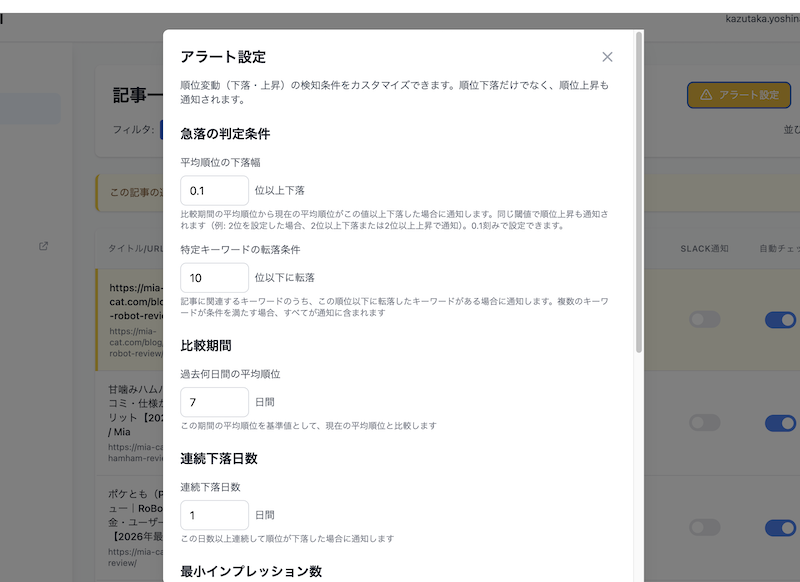Disable 自動チェック for the first article
This screenshot has width=800, height=582.
coord(780,319)
